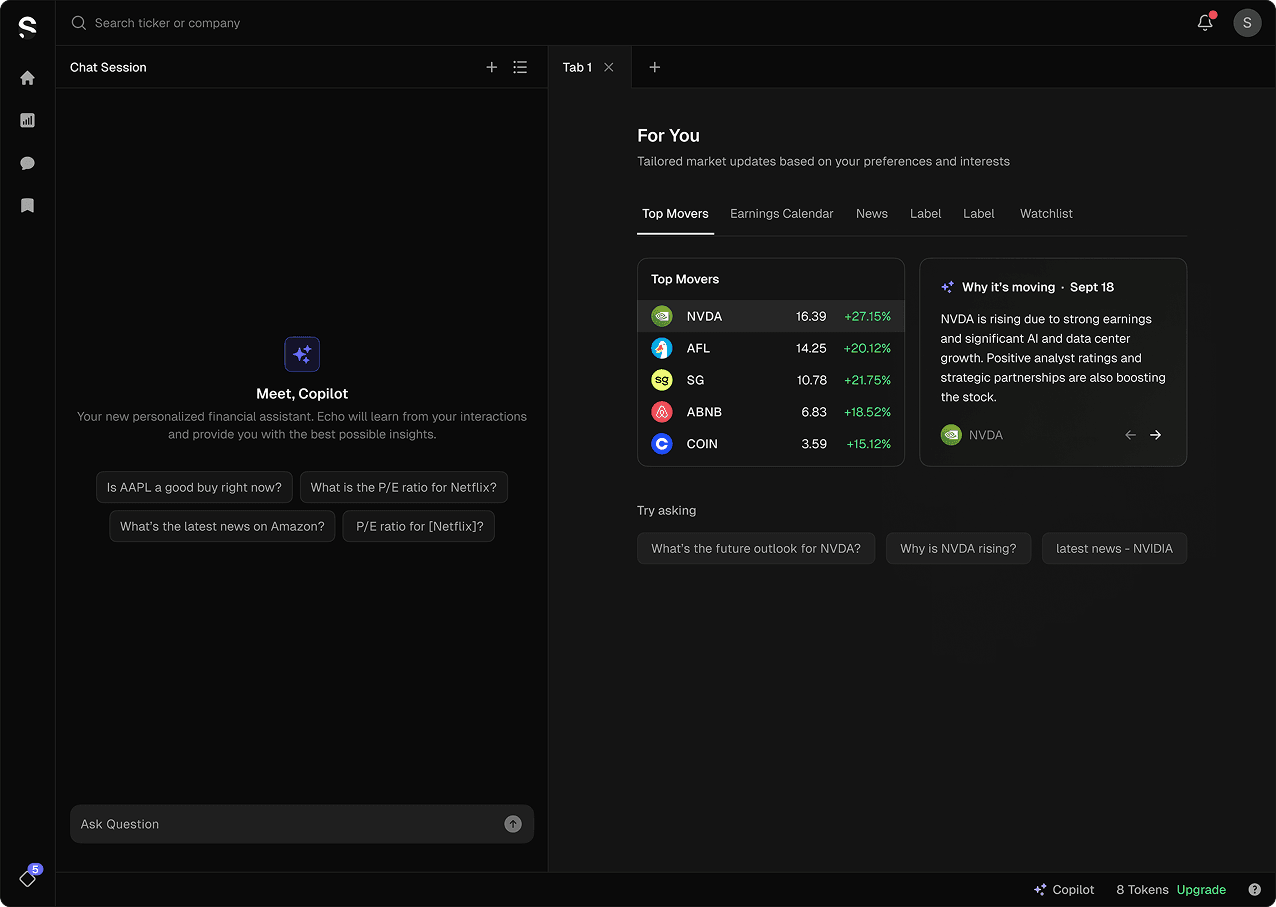Click the help question mark icon
This screenshot has height=907, width=1276.
click(x=1255, y=889)
